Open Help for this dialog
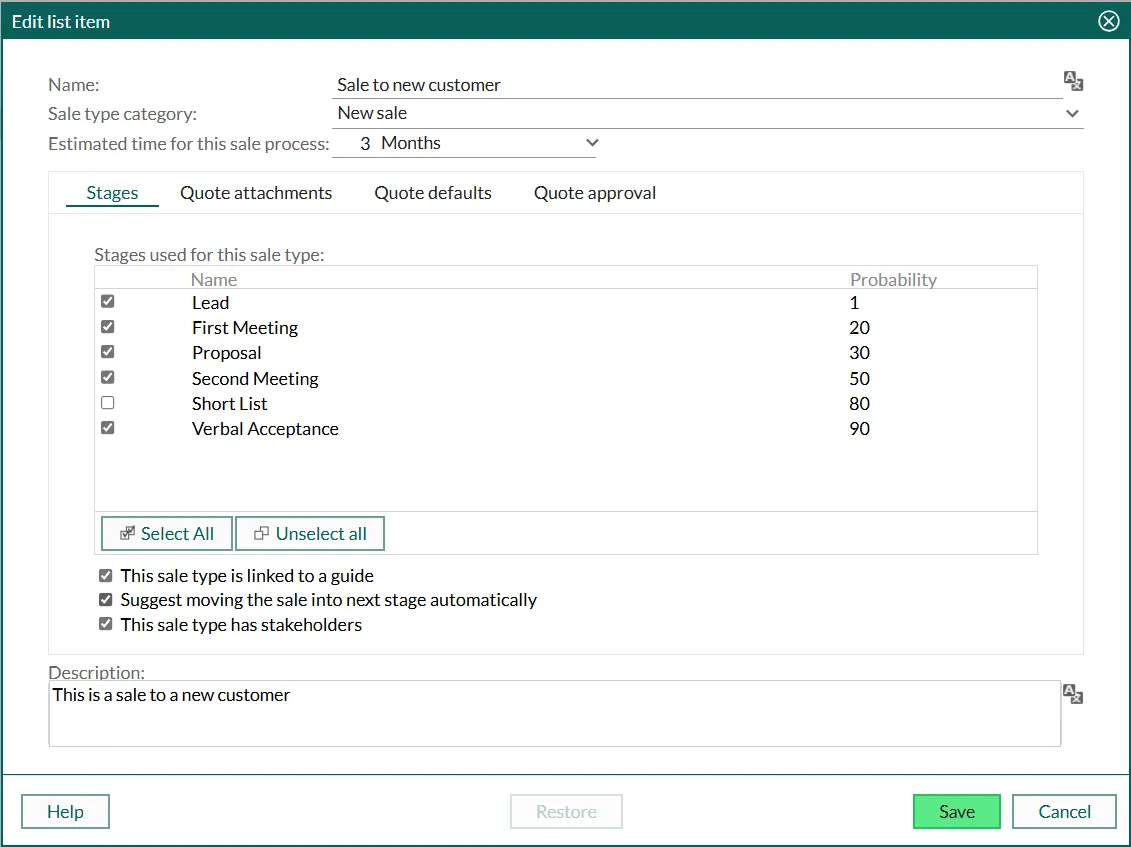The height and width of the screenshot is (847, 1131). pos(65,812)
